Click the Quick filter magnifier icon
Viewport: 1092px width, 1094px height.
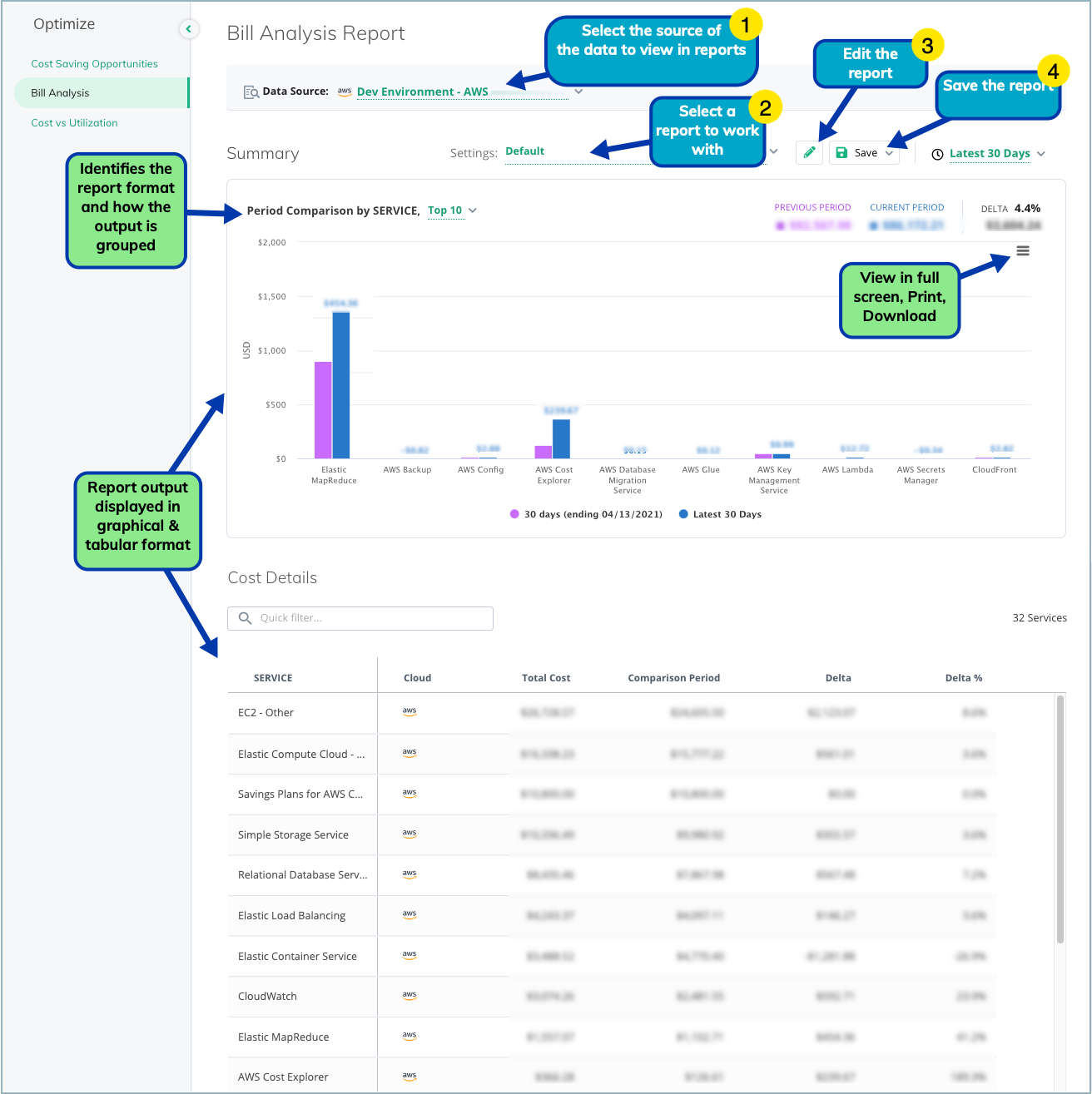245,618
